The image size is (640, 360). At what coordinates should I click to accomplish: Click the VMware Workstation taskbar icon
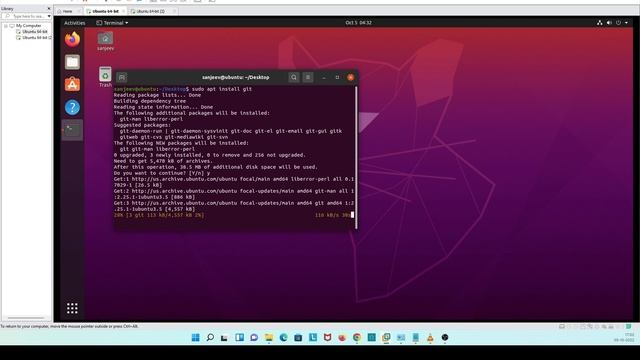click(x=386, y=337)
